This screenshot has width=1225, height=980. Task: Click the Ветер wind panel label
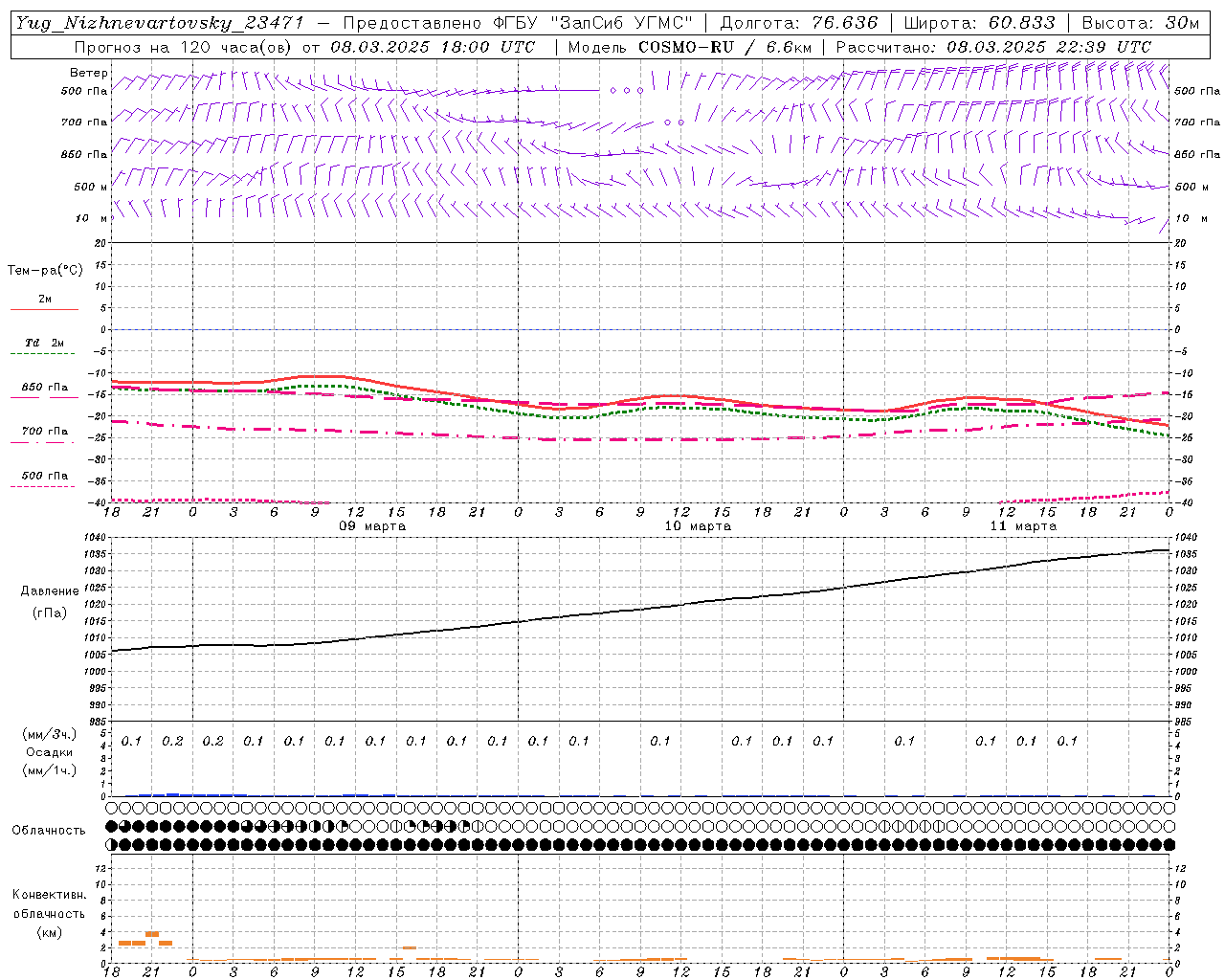89,73
